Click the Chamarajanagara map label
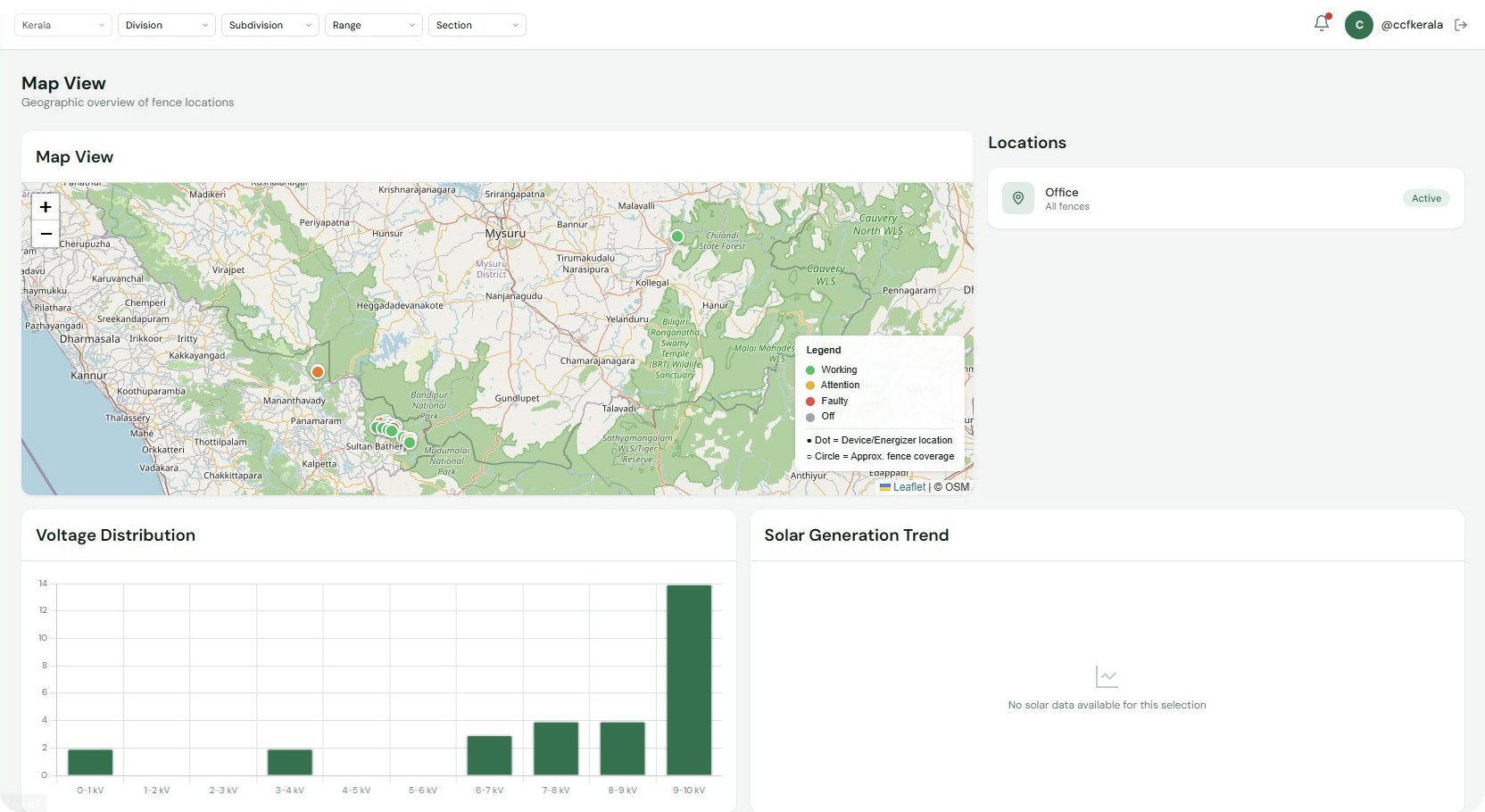The width and height of the screenshot is (1485, 812). click(x=597, y=361)
